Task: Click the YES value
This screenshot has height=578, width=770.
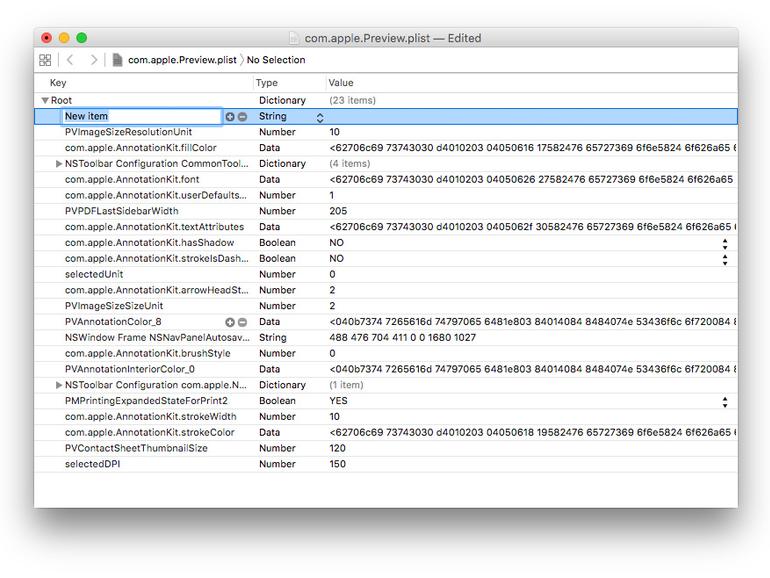Action: point(338,401)
